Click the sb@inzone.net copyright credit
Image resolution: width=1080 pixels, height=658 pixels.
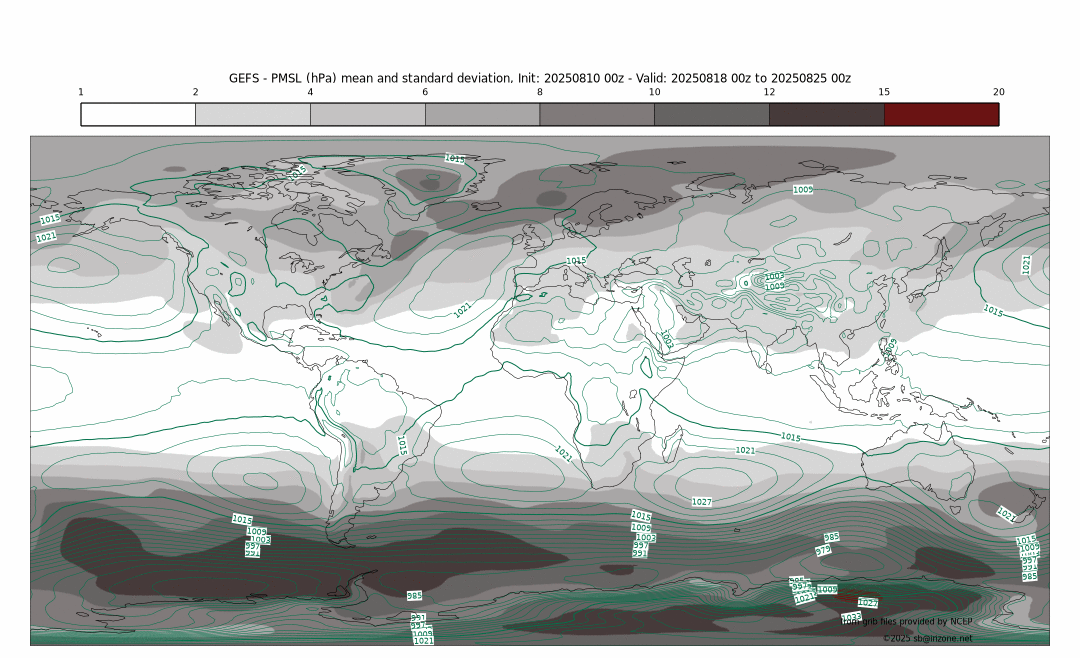point(927,638)
